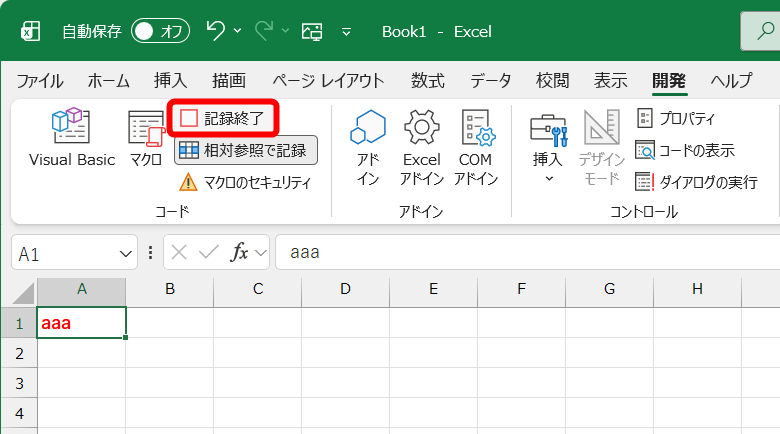Screen dimensions: 780x434
Task: Switch to the 数式 (Formulas) tab
Action: point(428,81)
